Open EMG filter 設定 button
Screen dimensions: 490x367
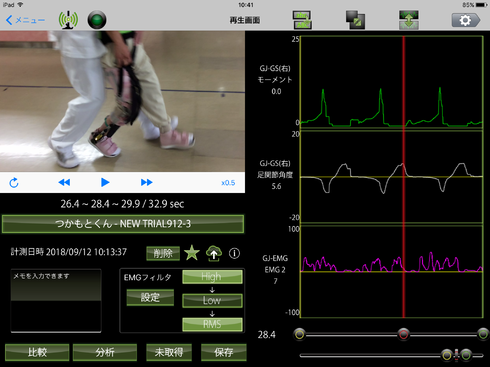(x=150, y=297)
